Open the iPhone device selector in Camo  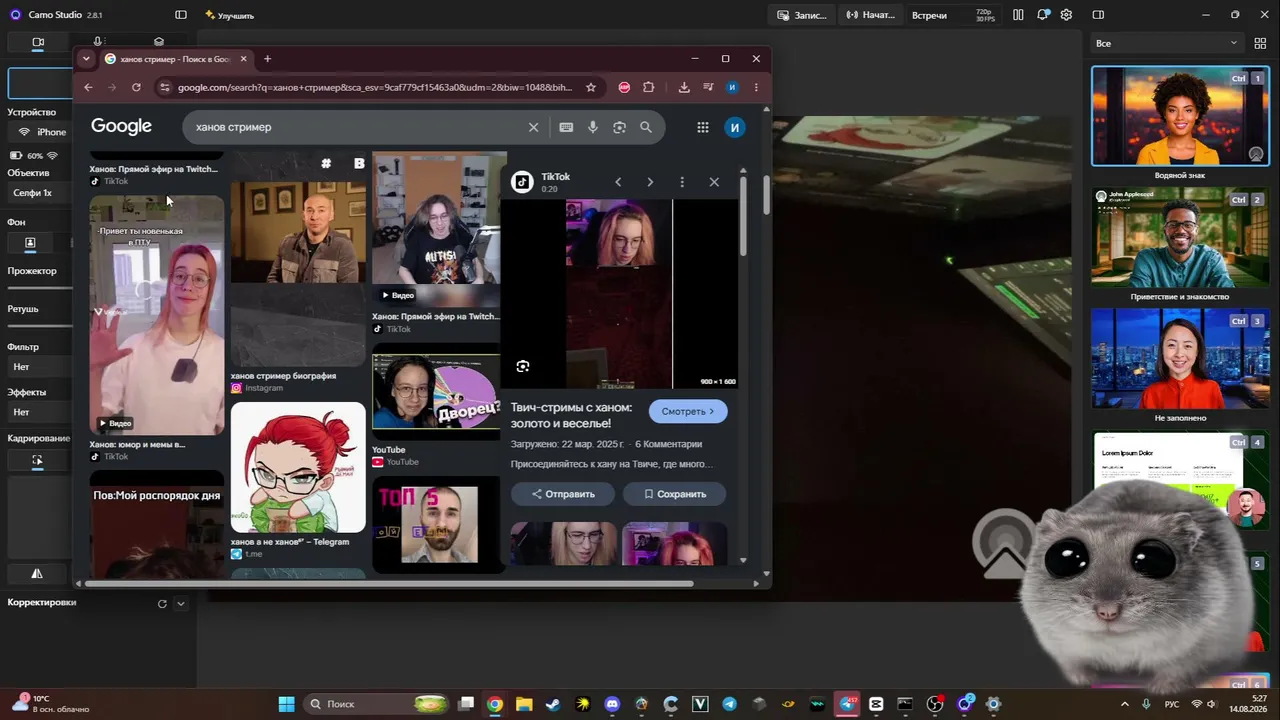(42, 132)
